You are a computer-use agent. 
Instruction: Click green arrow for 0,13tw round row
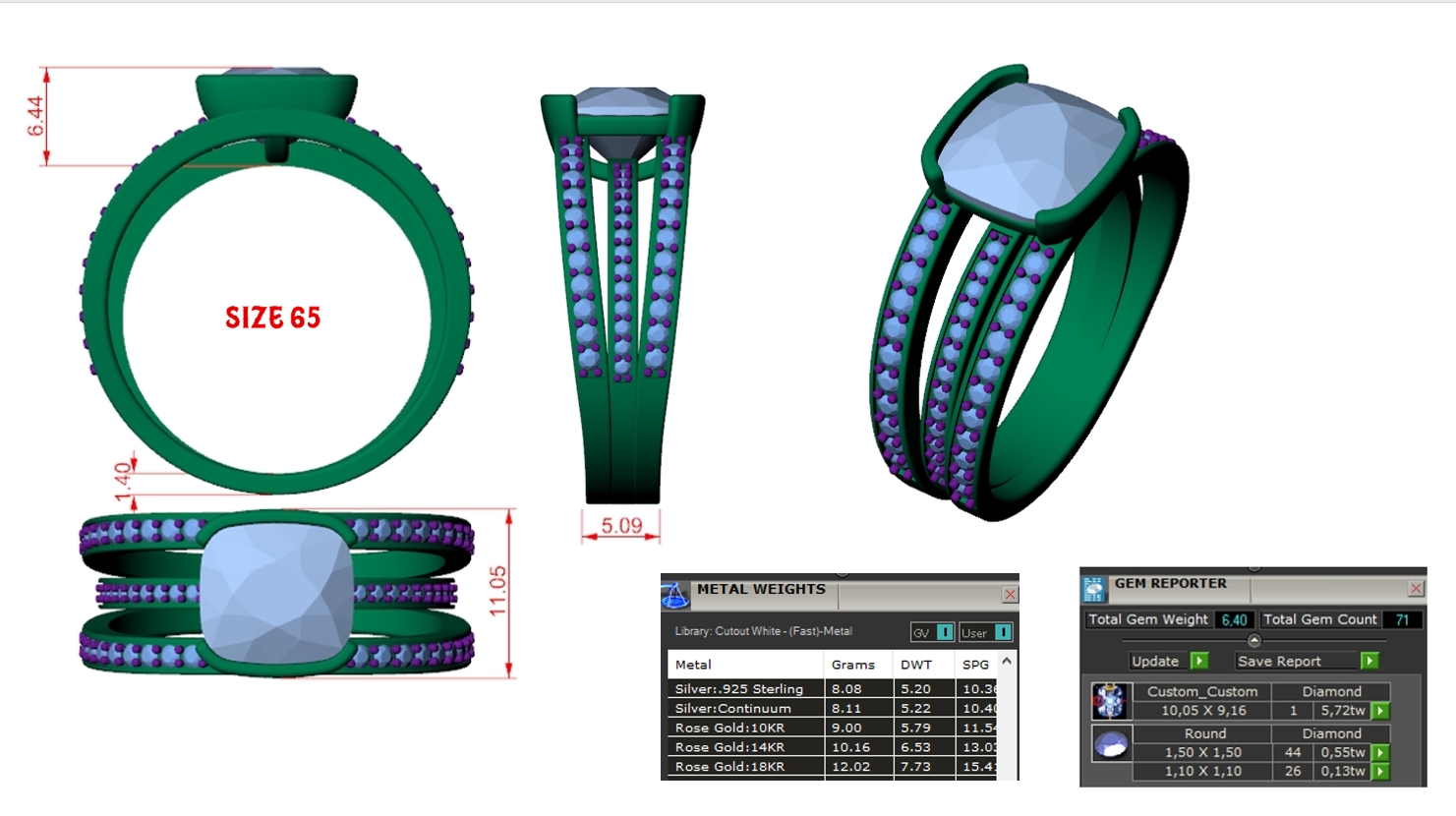[1380, 772]
